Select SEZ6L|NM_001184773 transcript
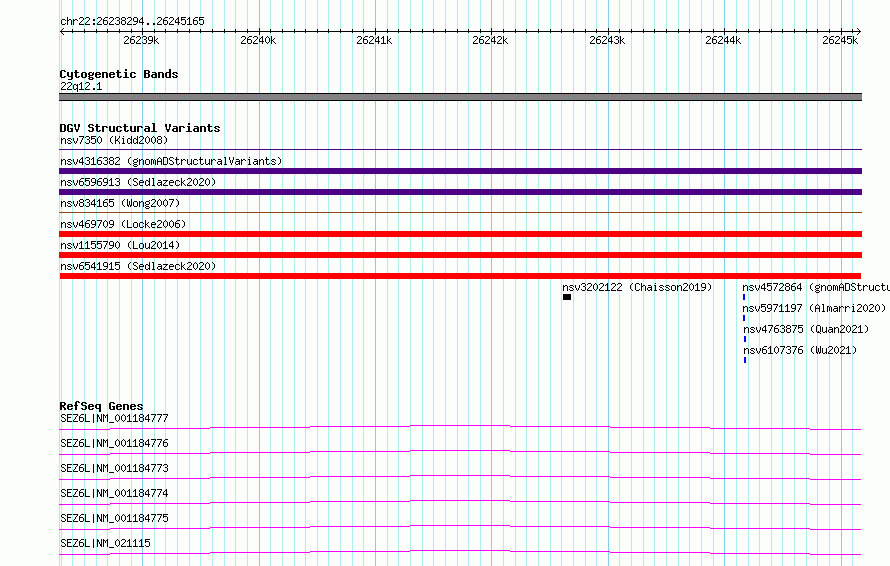The width and height of the screenshot is (890, 566). pos(114,468)
